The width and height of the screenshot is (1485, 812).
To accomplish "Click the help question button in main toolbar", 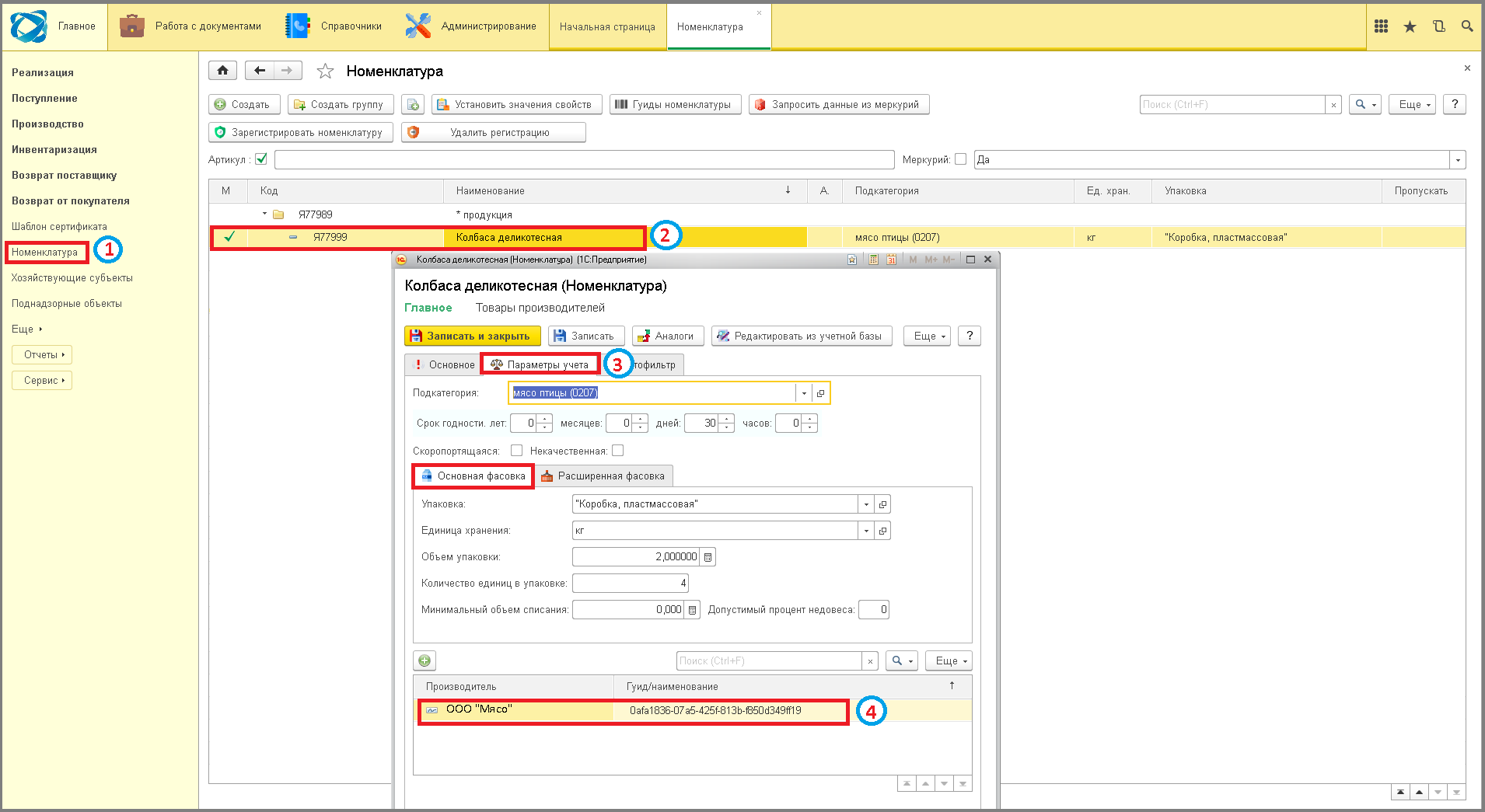I will click(1454, 104).
